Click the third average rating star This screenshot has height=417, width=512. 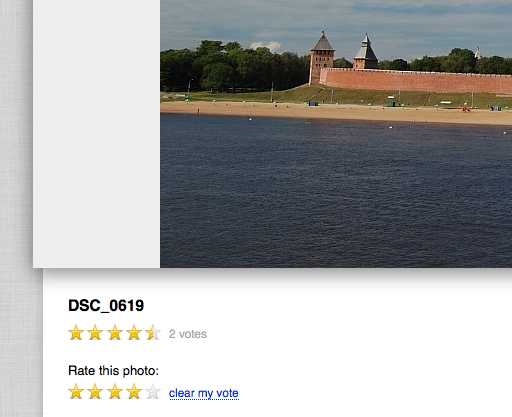[x=115, y=332]
